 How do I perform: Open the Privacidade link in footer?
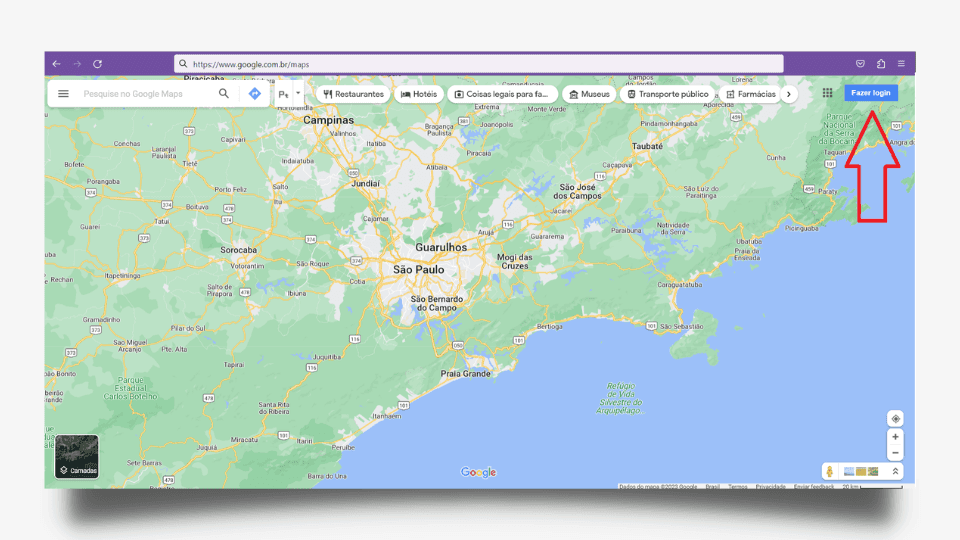[x=770, y=487]
